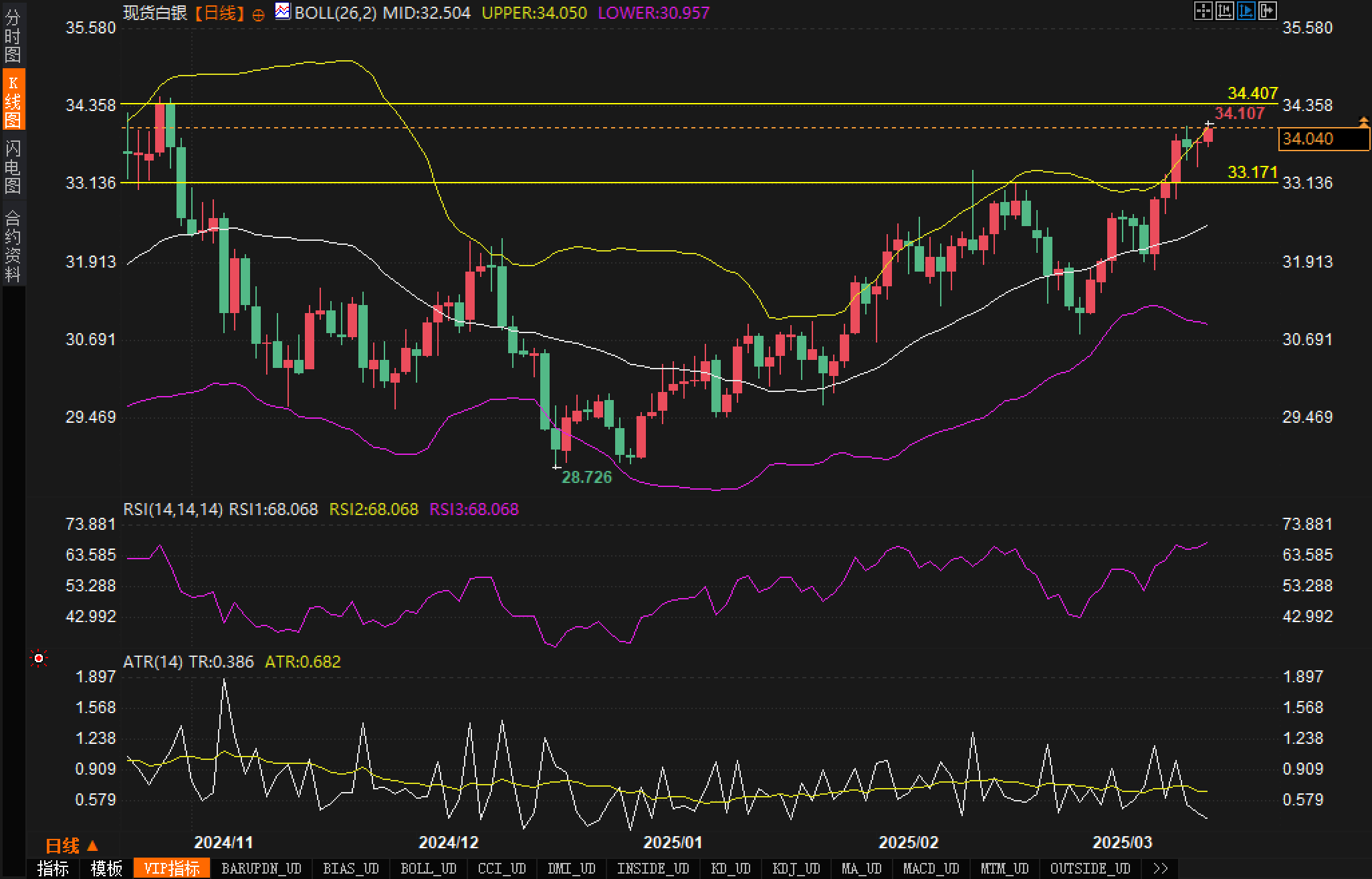Apply the INSIDE_UD indicator
Screen dimensions: 1372x879
tap(653, 868)
